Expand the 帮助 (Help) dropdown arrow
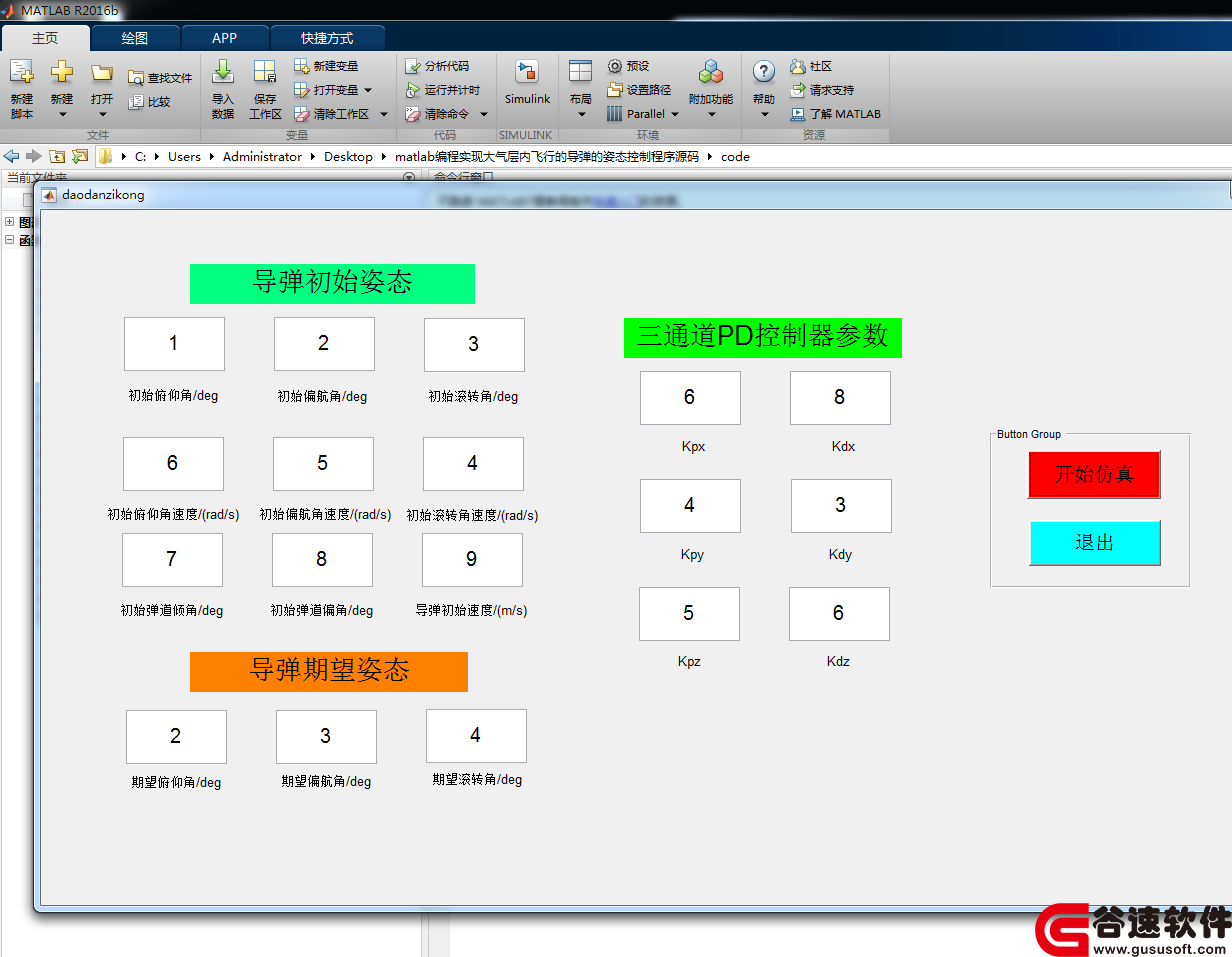This screenshot has width=1232, height=957. click(764, 115)
